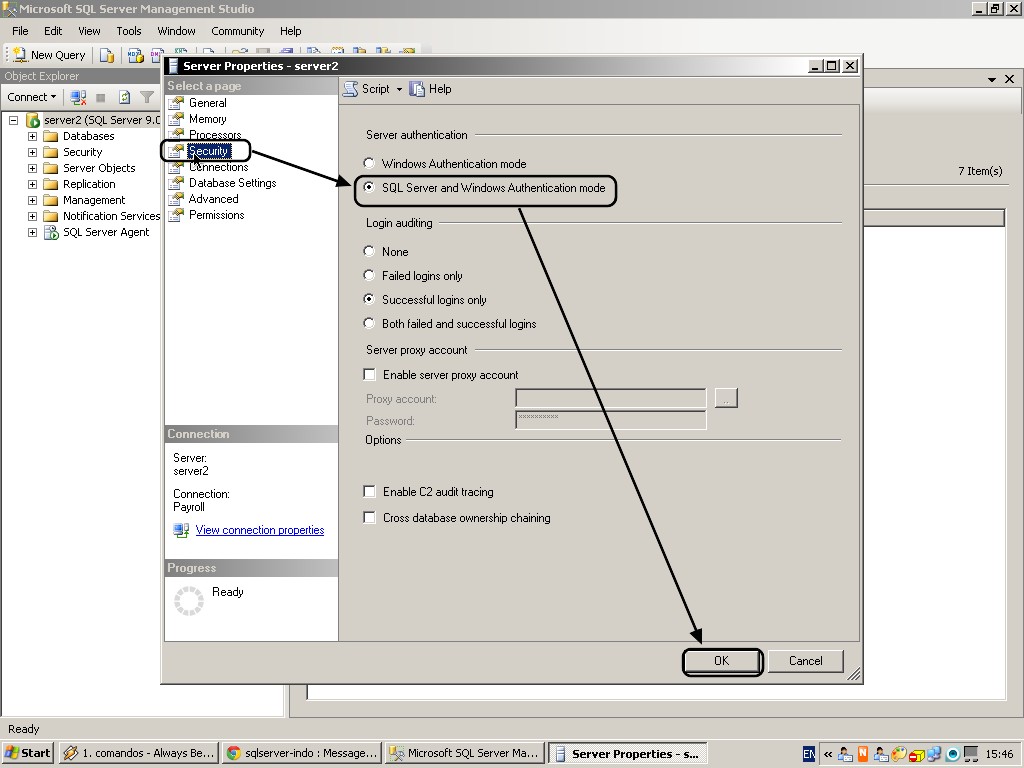Select Both failed and successful logins
Screen dimensions: 1024x768
click(x=369, y=323)
